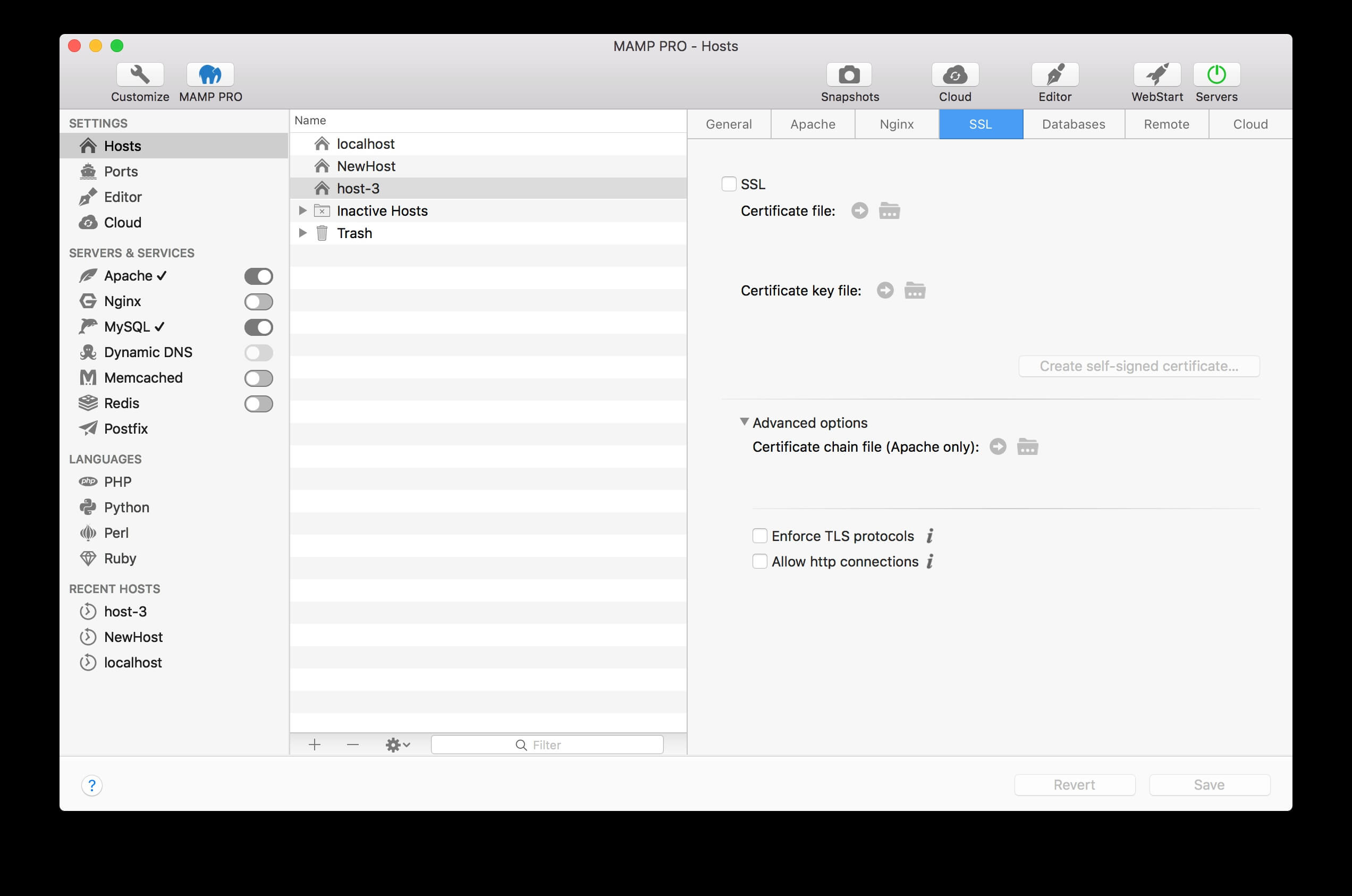Enable the SSL checkbox
1352x896 pixels.
[x=729, y=184]
